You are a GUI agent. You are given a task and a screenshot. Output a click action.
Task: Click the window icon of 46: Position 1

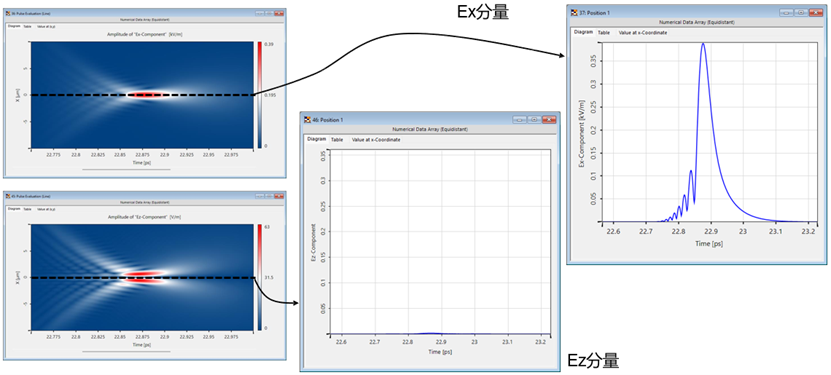tap(306, 120)
